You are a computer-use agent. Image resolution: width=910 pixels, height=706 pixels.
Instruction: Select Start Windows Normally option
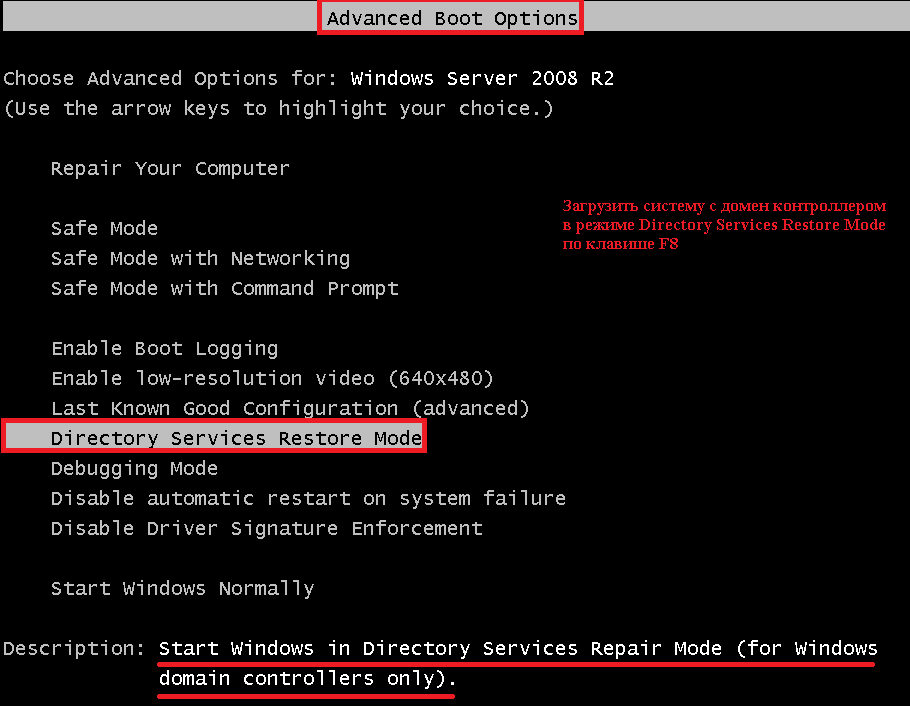tap(182, 588)
